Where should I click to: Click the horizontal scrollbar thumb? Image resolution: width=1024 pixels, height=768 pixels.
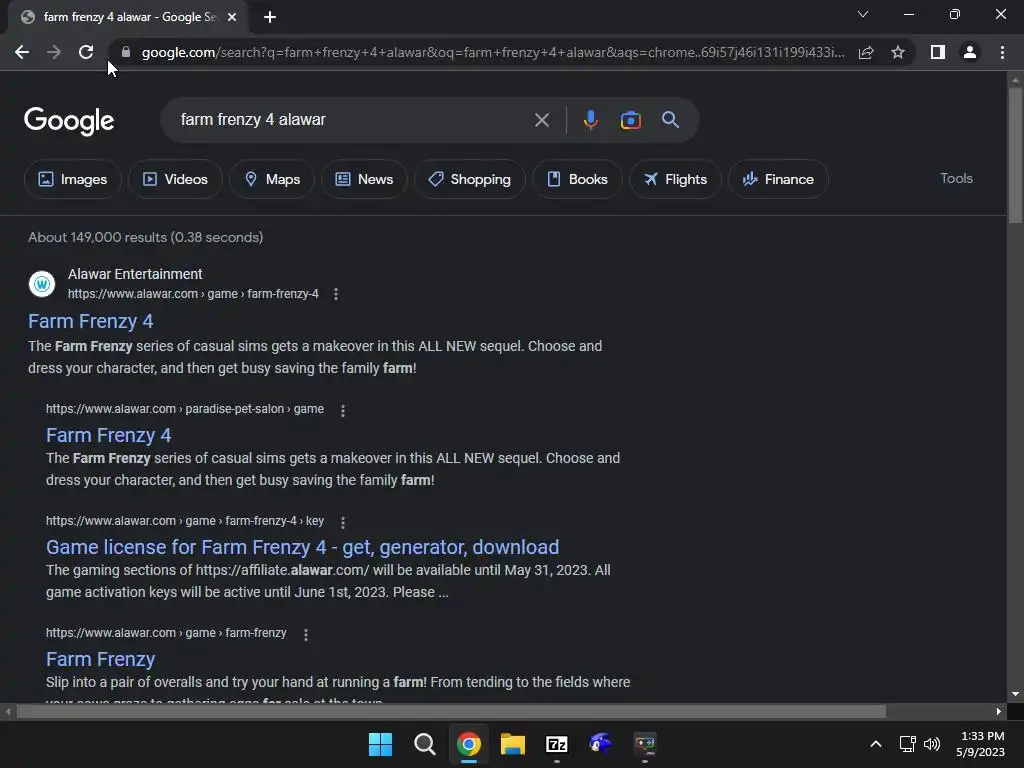451,711
